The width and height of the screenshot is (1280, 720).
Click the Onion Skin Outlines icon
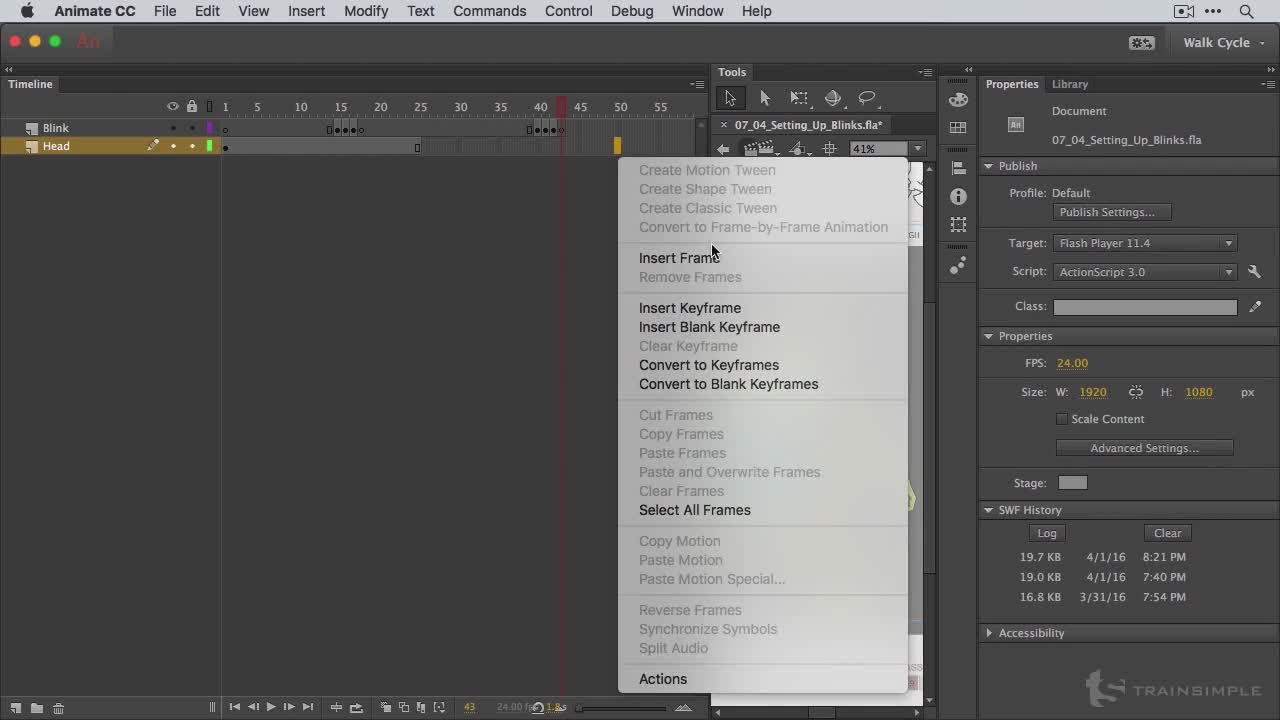point(404,707)
